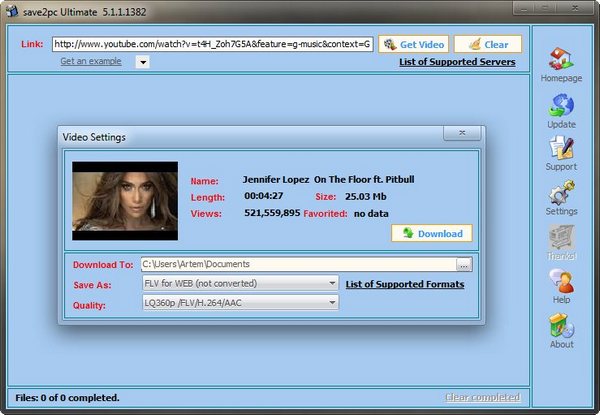Open the About icon in sidebar
600x415 pixels.
click(x=561, y=325)
